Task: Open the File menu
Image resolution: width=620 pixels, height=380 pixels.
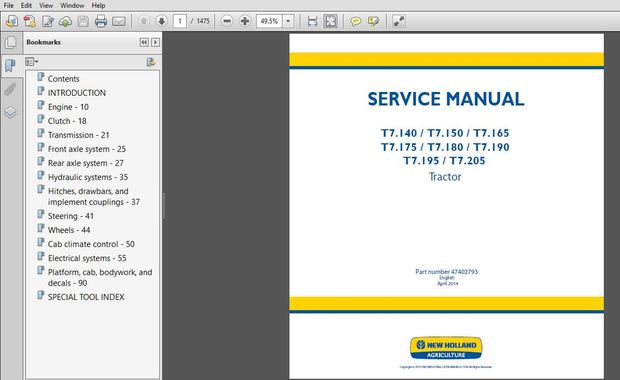Action: point(8,6)
